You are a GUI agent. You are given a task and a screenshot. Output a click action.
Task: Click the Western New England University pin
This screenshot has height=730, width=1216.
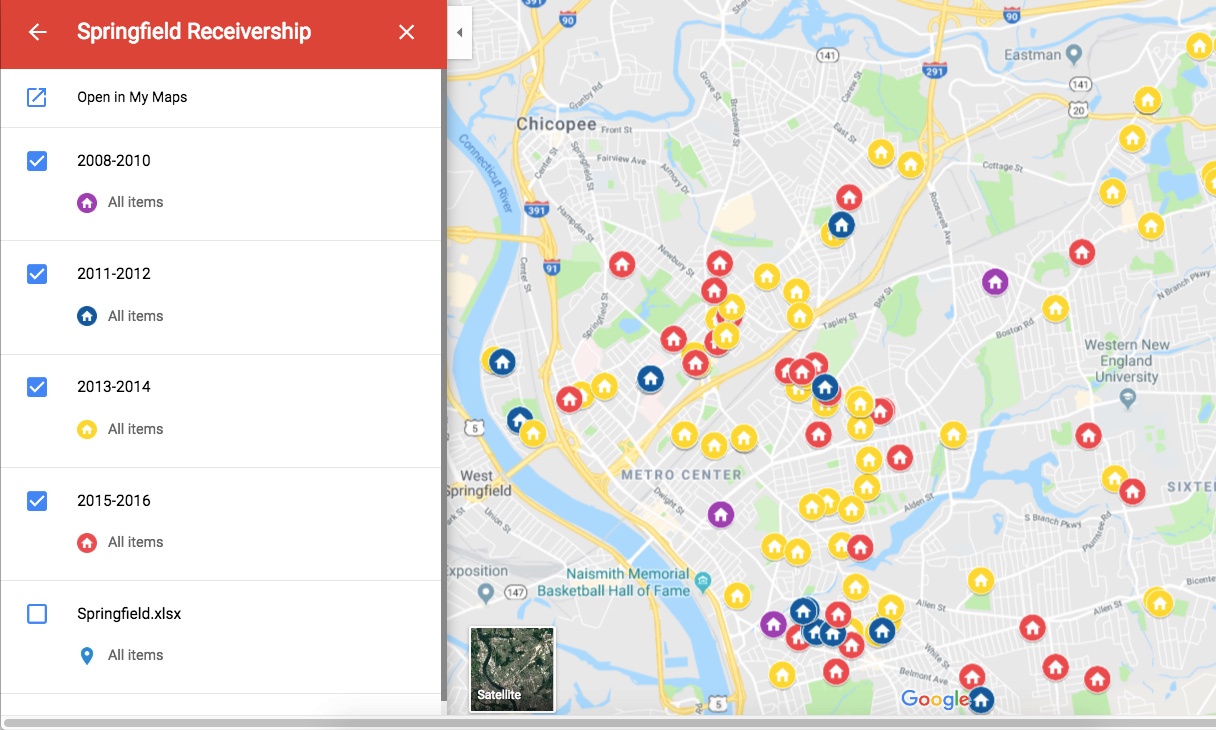[x=1127, y=399]
